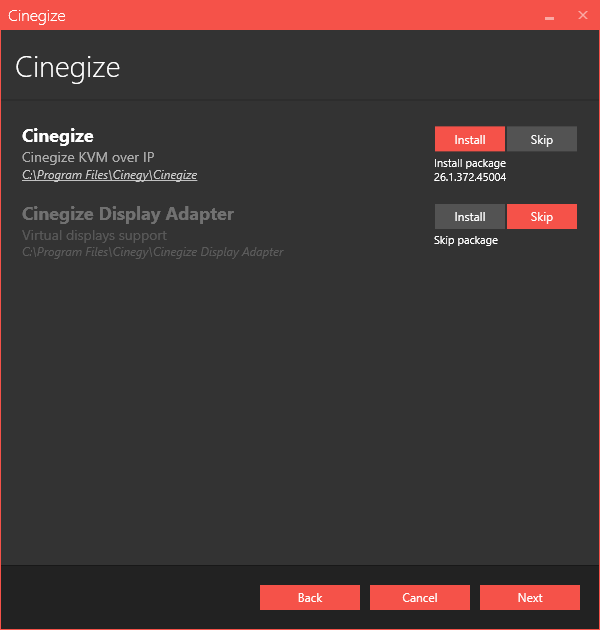Select Install for Cinegize KVM package
Screen dimensions: 600x630
[469, 139]
